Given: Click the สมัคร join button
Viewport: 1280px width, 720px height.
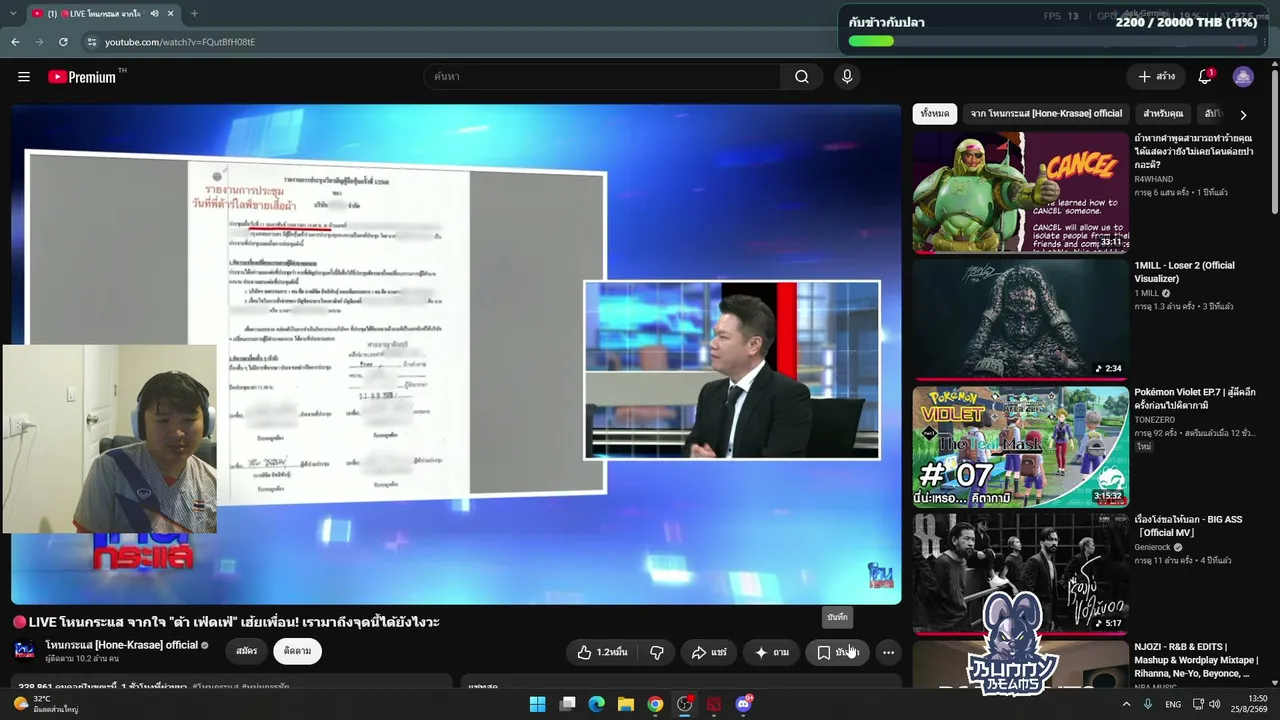Looking at the screenshot, I should tap(247, 651).
